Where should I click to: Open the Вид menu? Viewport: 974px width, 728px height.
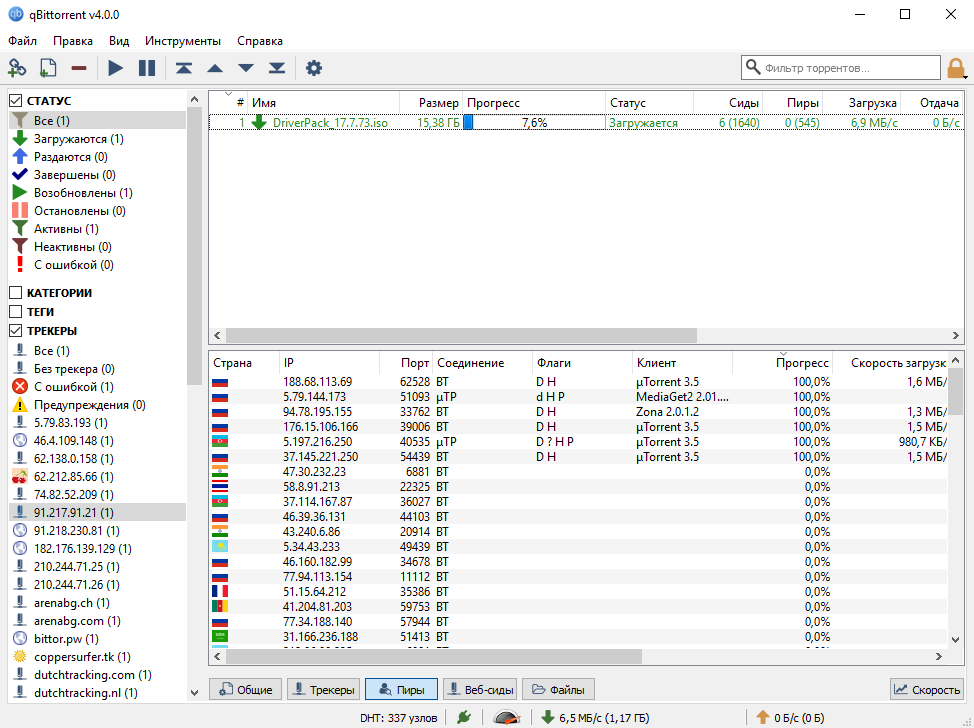(x=119, y=40)
